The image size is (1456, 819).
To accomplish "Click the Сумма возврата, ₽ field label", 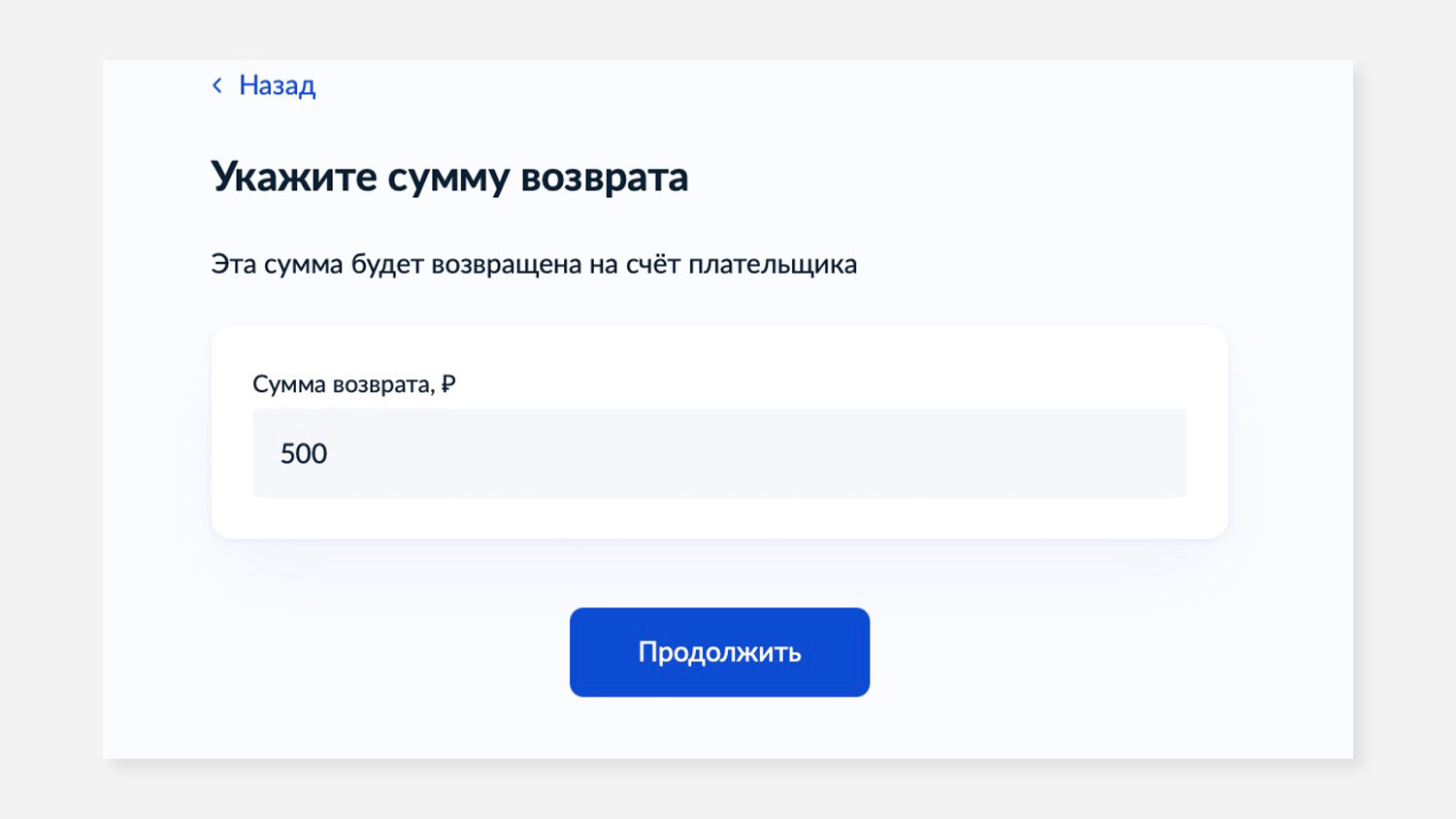I will [354, 385].
